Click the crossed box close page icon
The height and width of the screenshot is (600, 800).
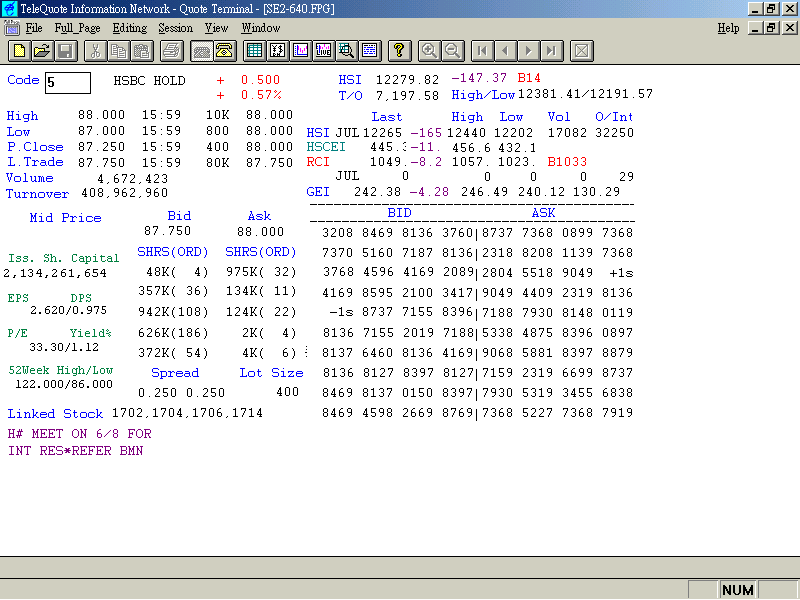582,51
